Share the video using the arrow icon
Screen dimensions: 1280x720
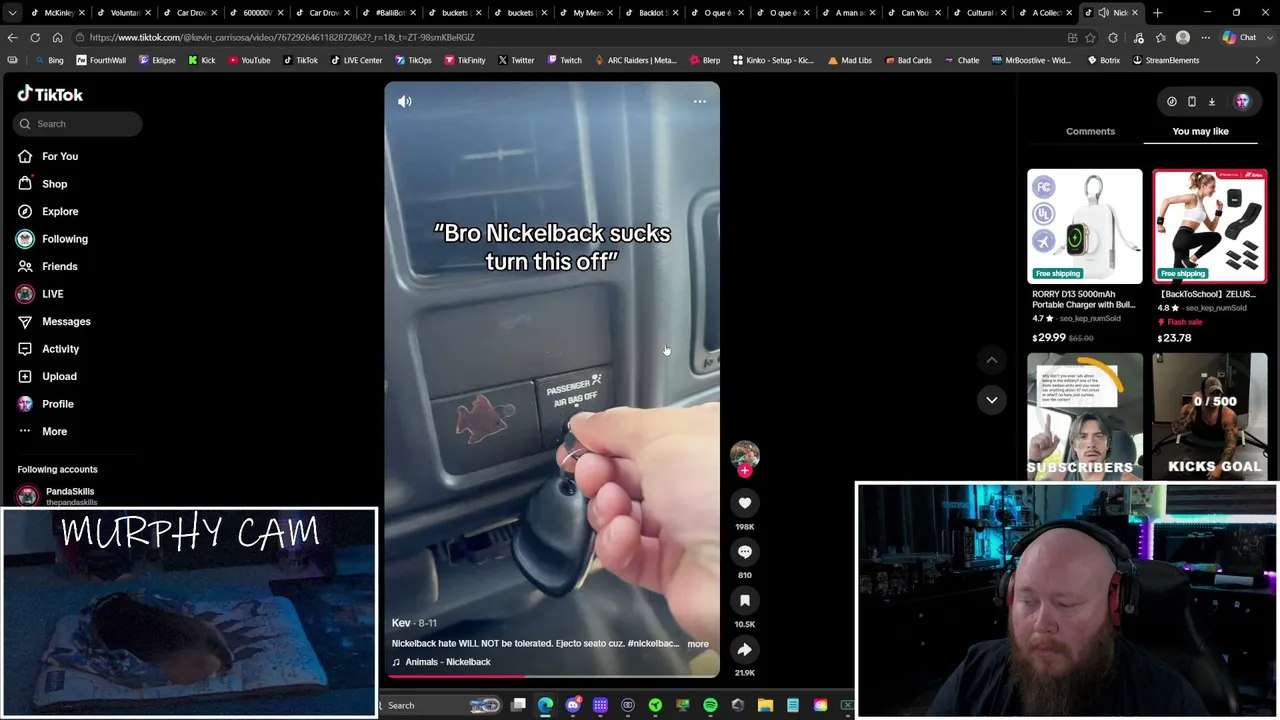coord(745,649)
